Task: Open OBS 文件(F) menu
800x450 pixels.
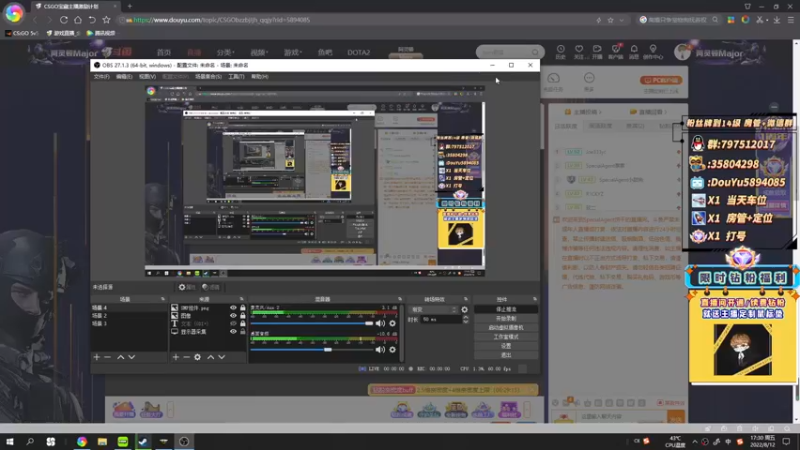Action: coord(102,77)
